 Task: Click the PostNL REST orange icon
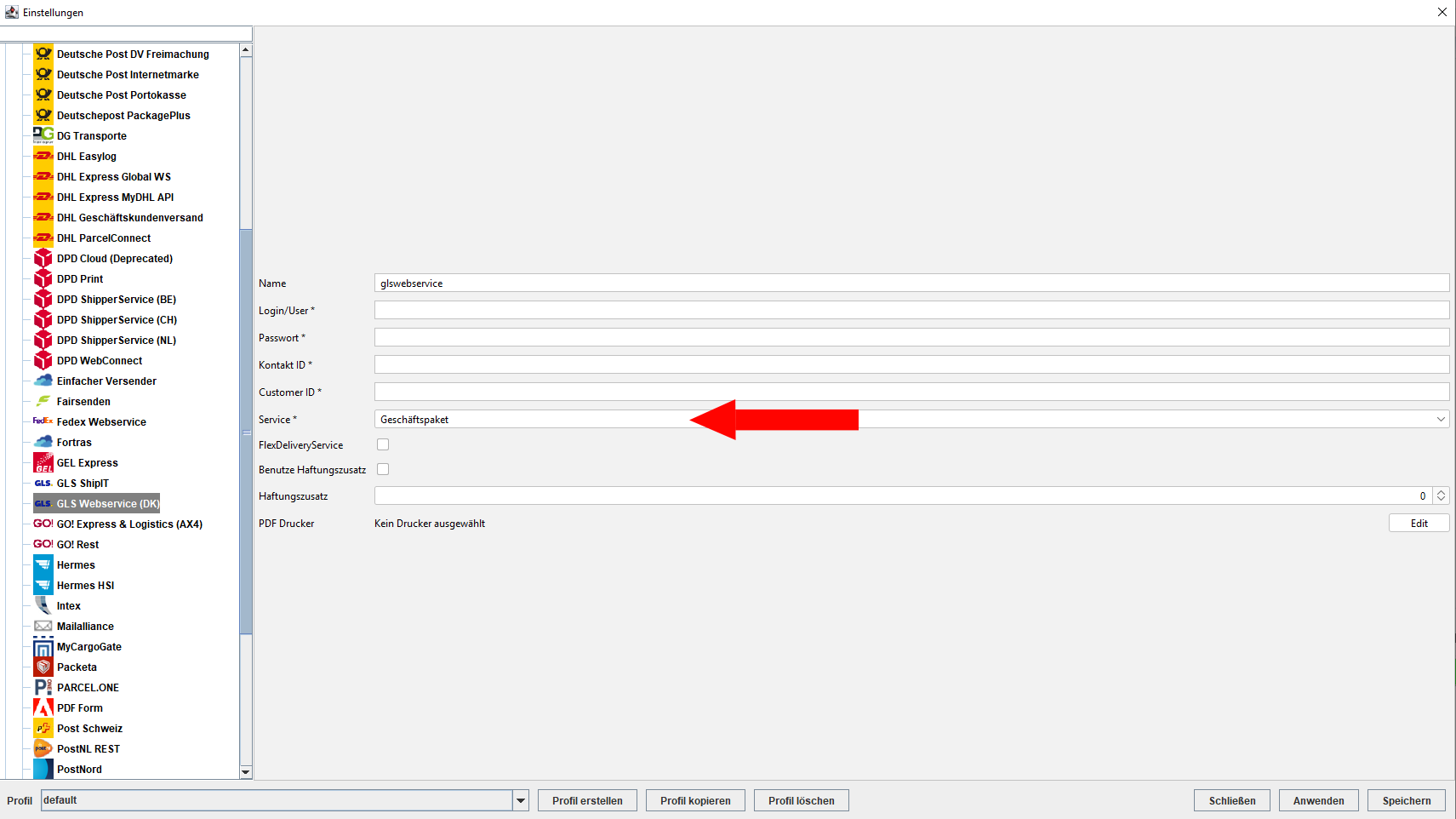43,748
